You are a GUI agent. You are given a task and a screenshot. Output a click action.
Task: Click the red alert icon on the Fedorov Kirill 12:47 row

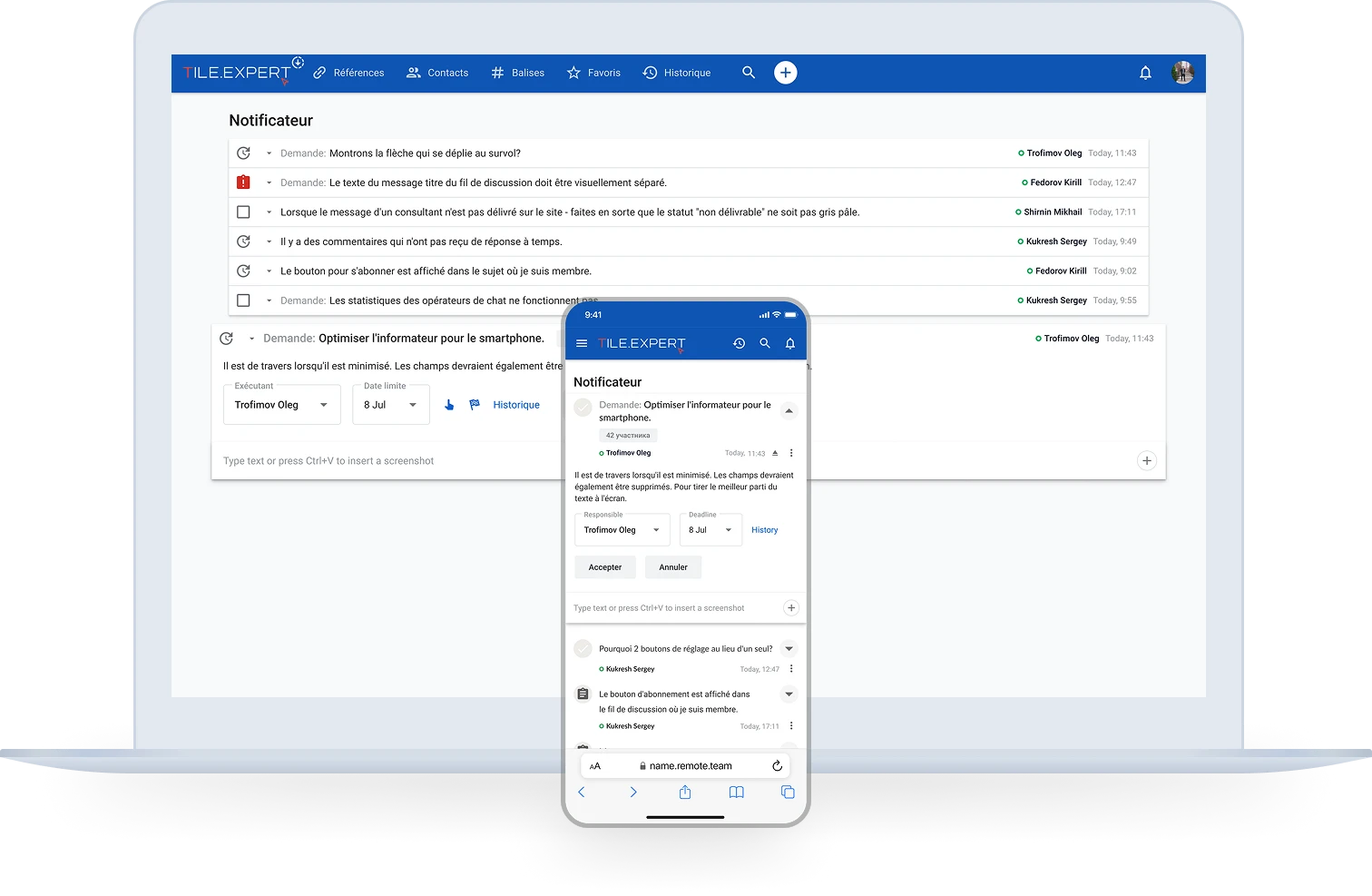243,182
